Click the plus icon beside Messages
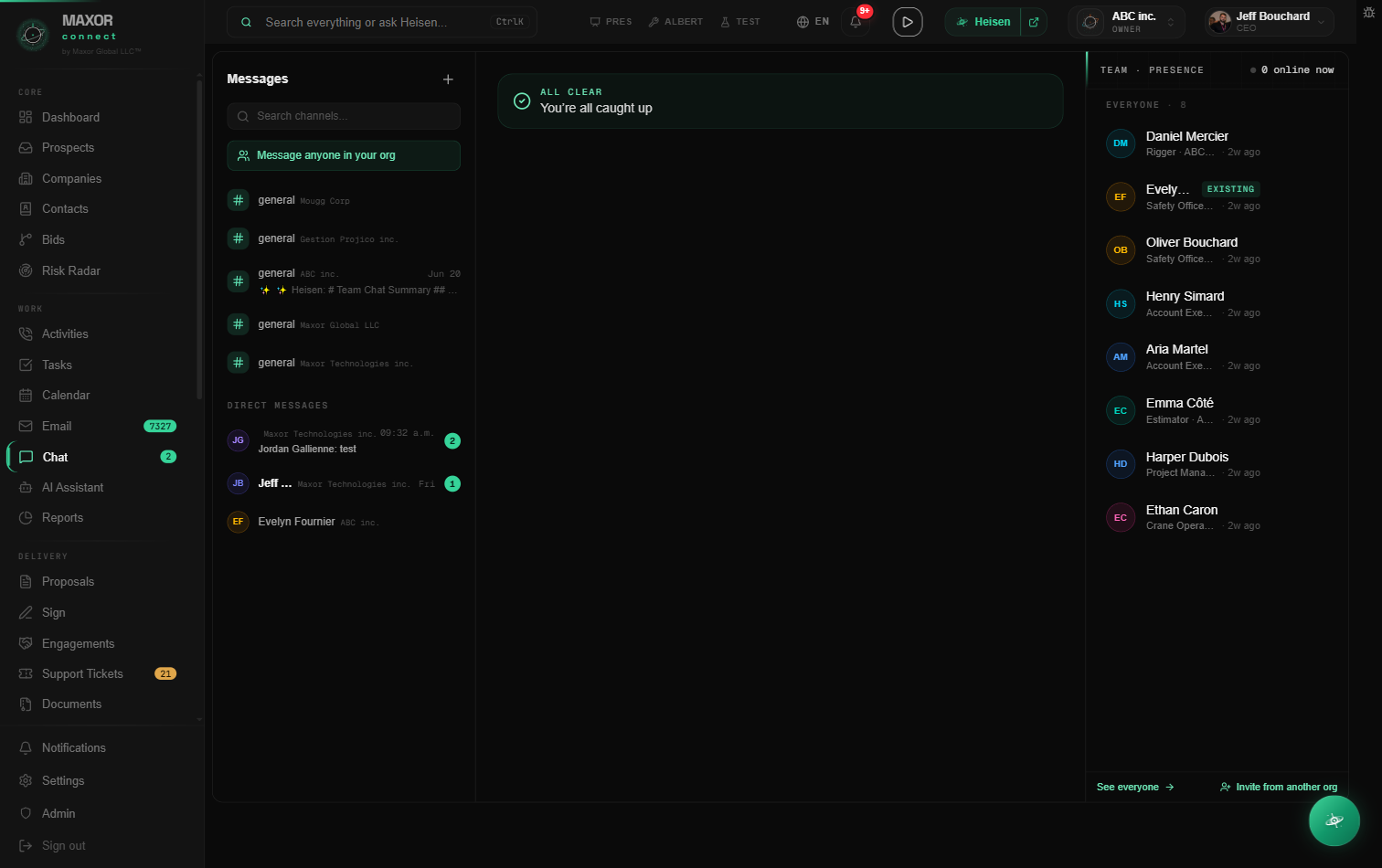 (x=448, y=79)
